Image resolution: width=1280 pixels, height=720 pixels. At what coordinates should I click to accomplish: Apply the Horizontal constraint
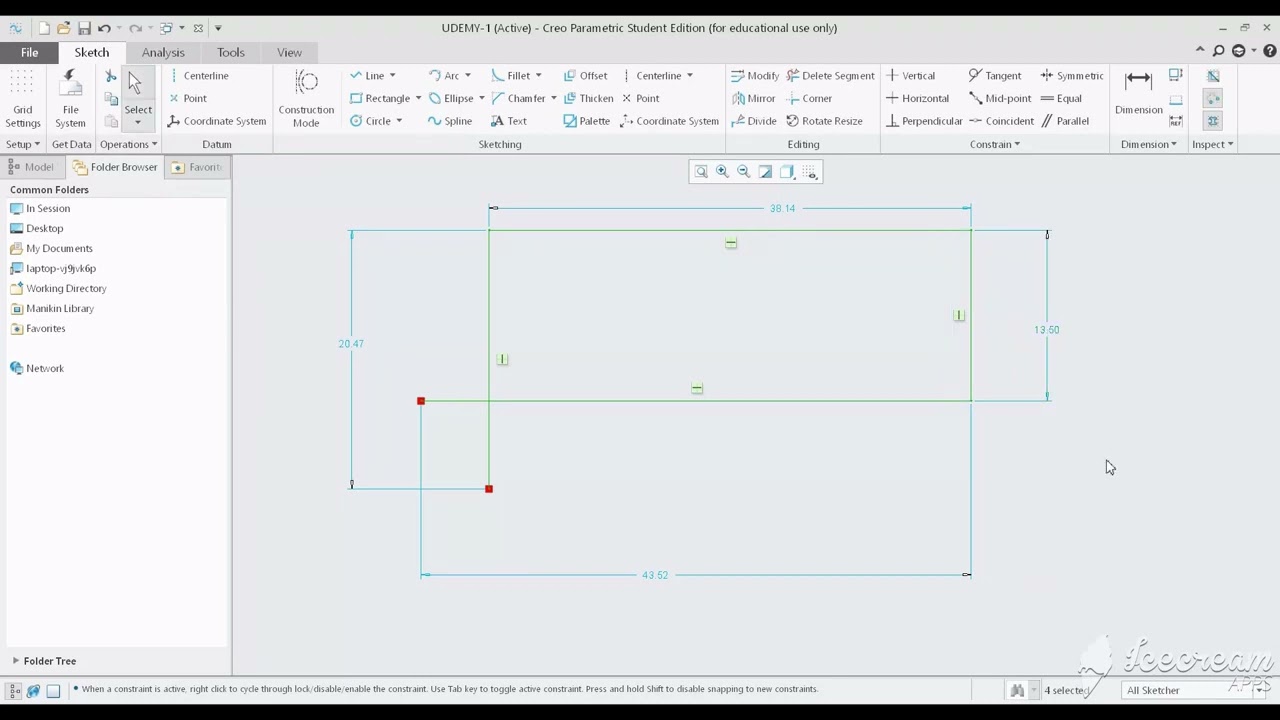[x=917, y=98]
